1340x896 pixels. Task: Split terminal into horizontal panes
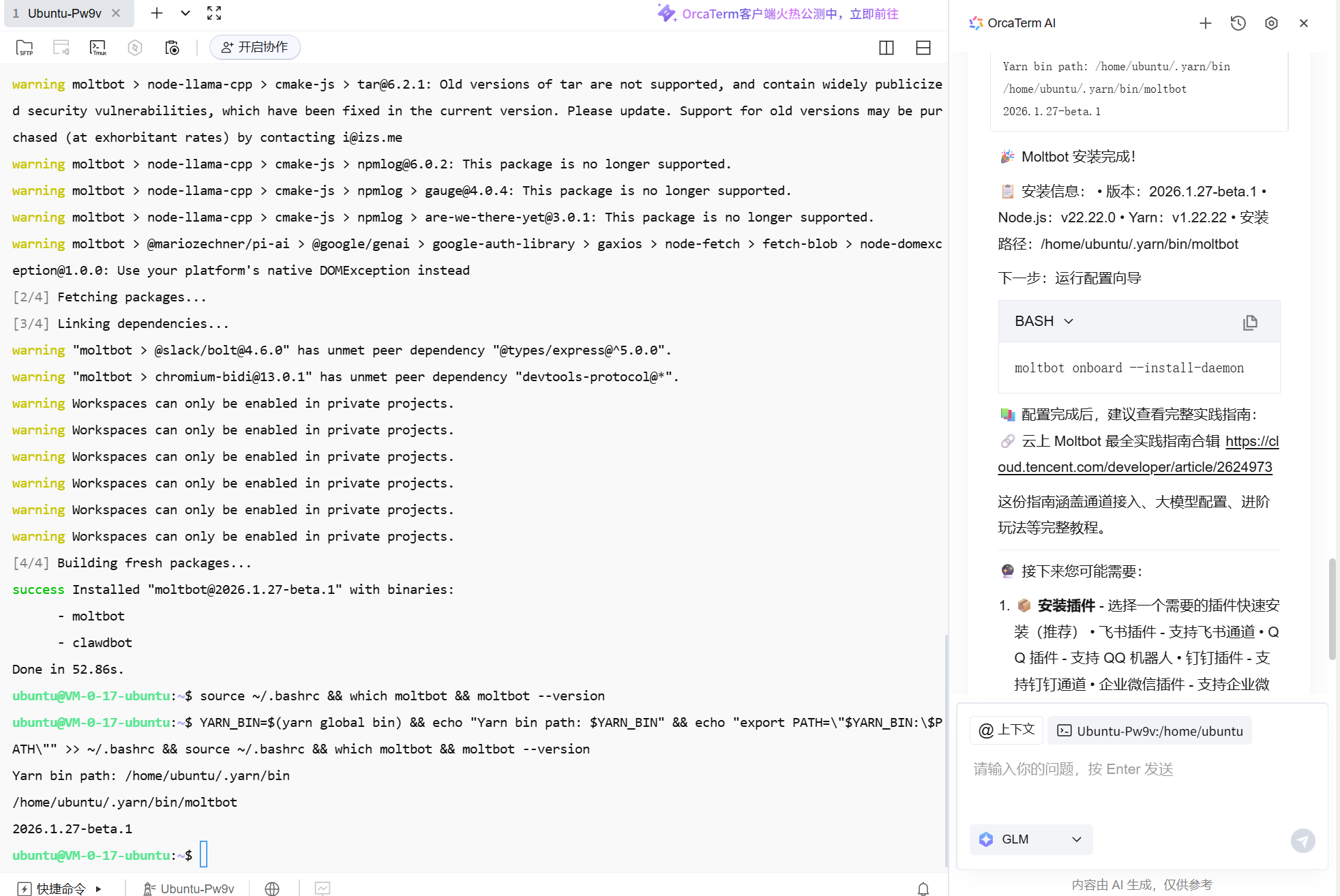point(923,48)
